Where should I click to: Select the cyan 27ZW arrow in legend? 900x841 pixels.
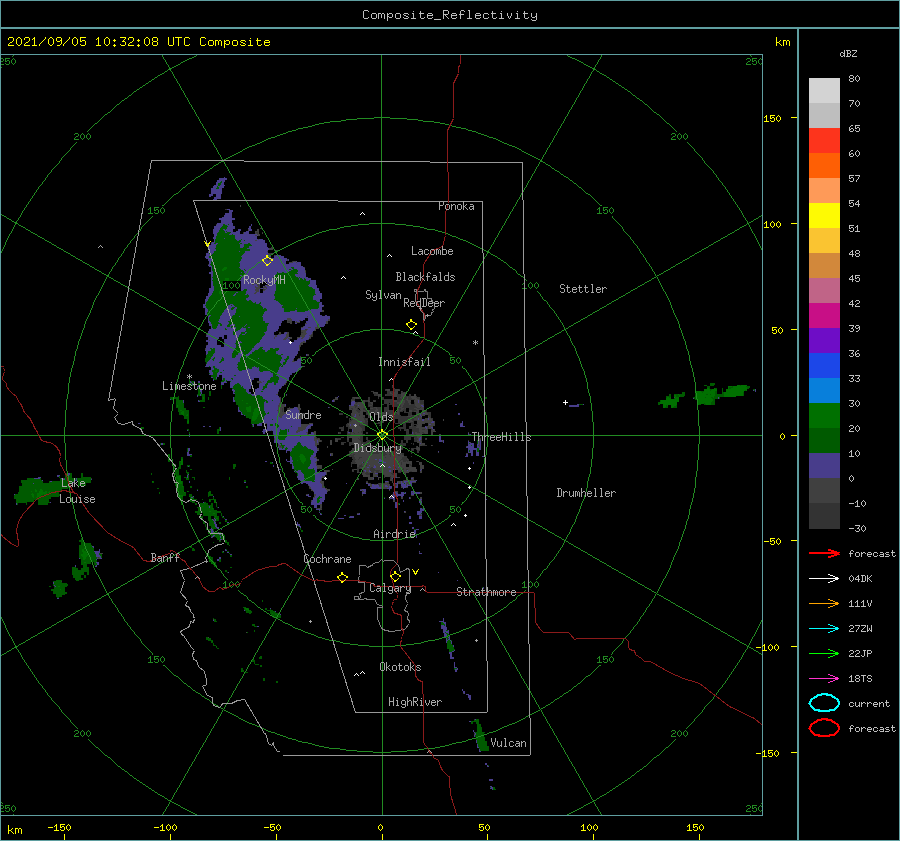[824, 629]
